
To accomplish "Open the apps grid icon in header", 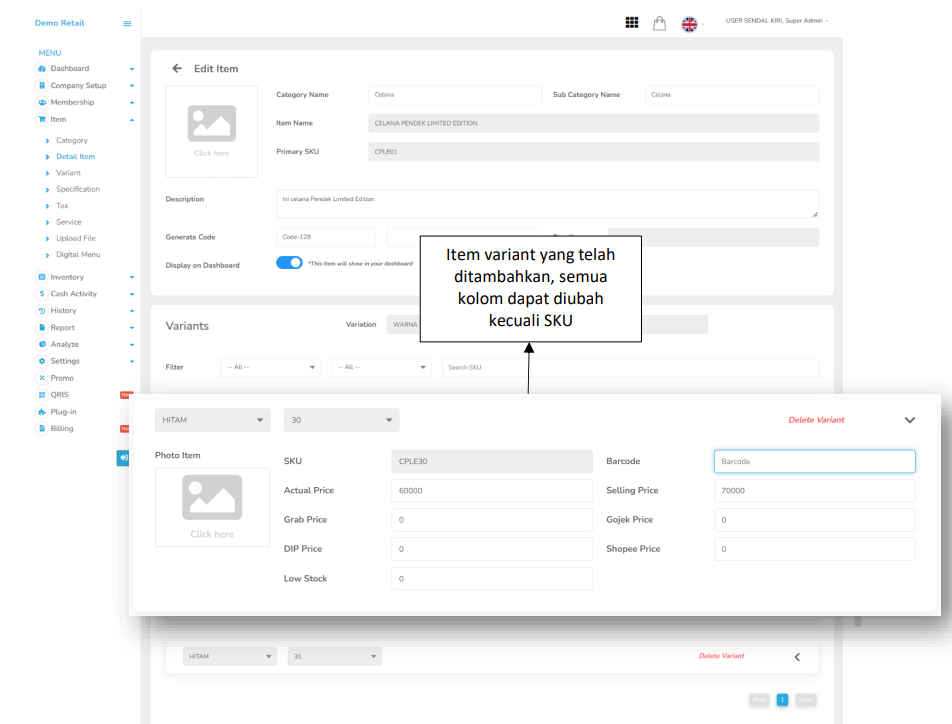I will [632, 23].
